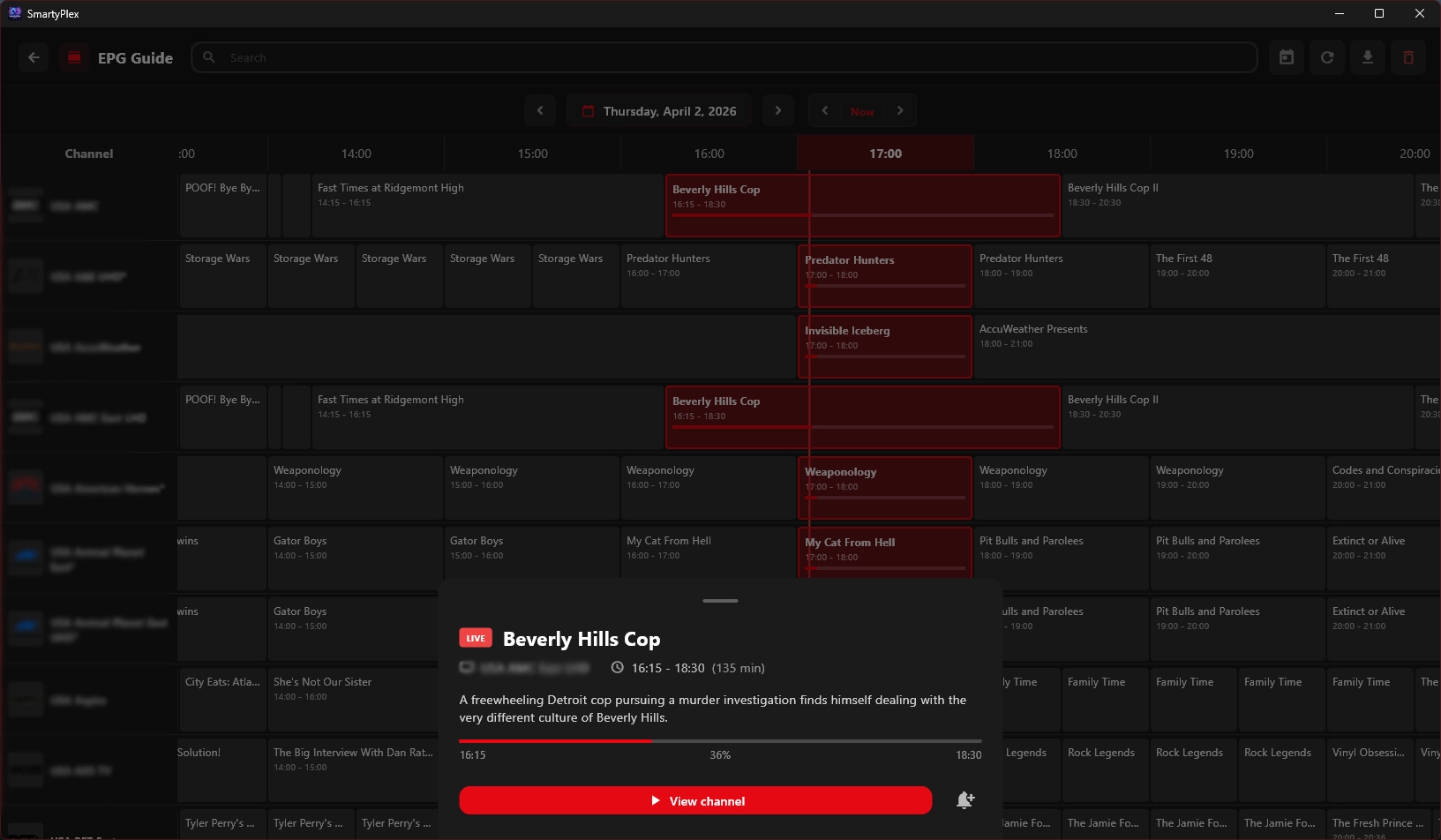1441x840 pixels.
Task: Open Extinct or Alive 20:00 - 21:00 upper row
Action: tap(1384, 559)
